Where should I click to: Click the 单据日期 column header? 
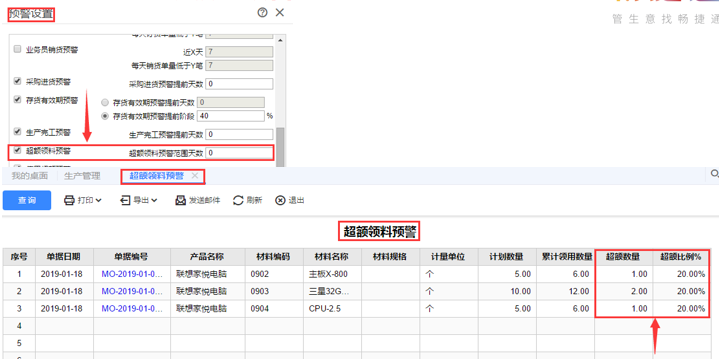coord(64,257)
